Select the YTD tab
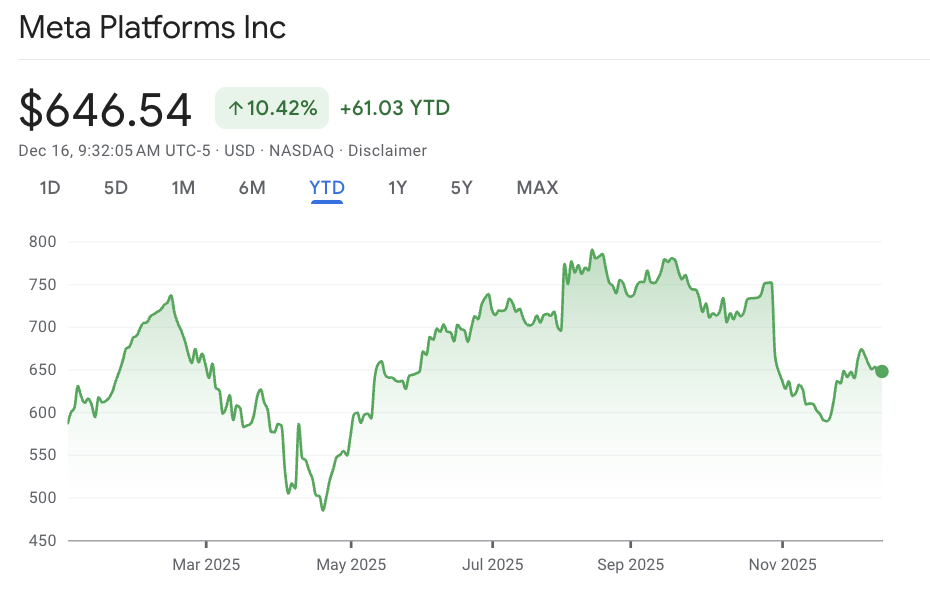The width and height of the screenshot is (930, 590). [327, 187]
